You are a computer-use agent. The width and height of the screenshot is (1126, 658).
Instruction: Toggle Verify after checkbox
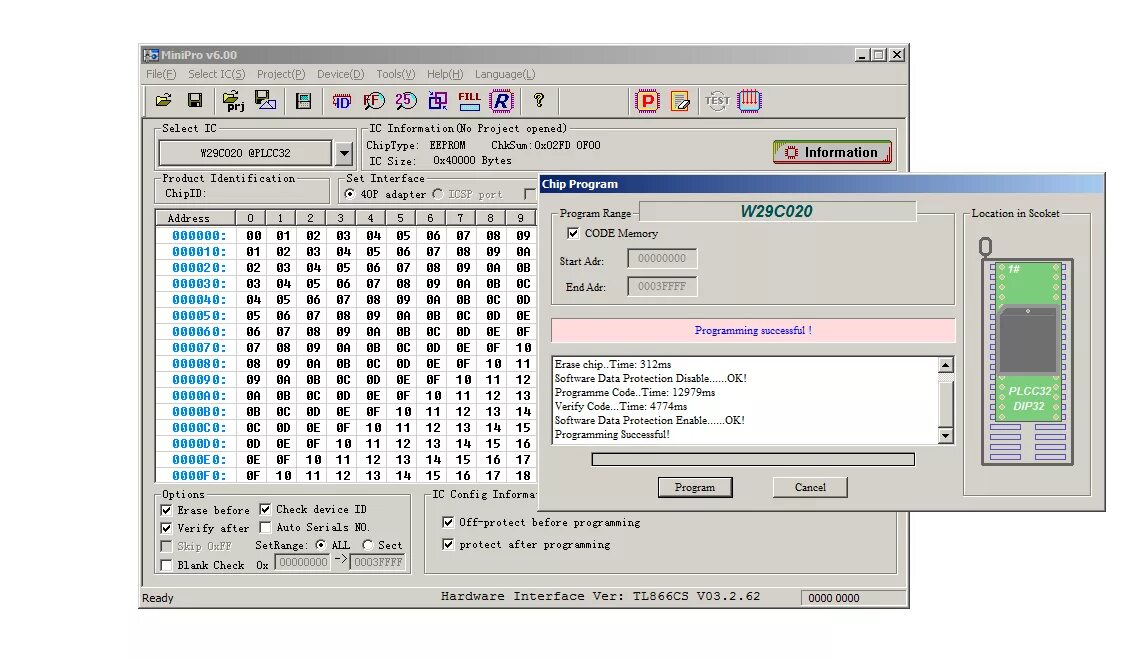coord(166,528)
